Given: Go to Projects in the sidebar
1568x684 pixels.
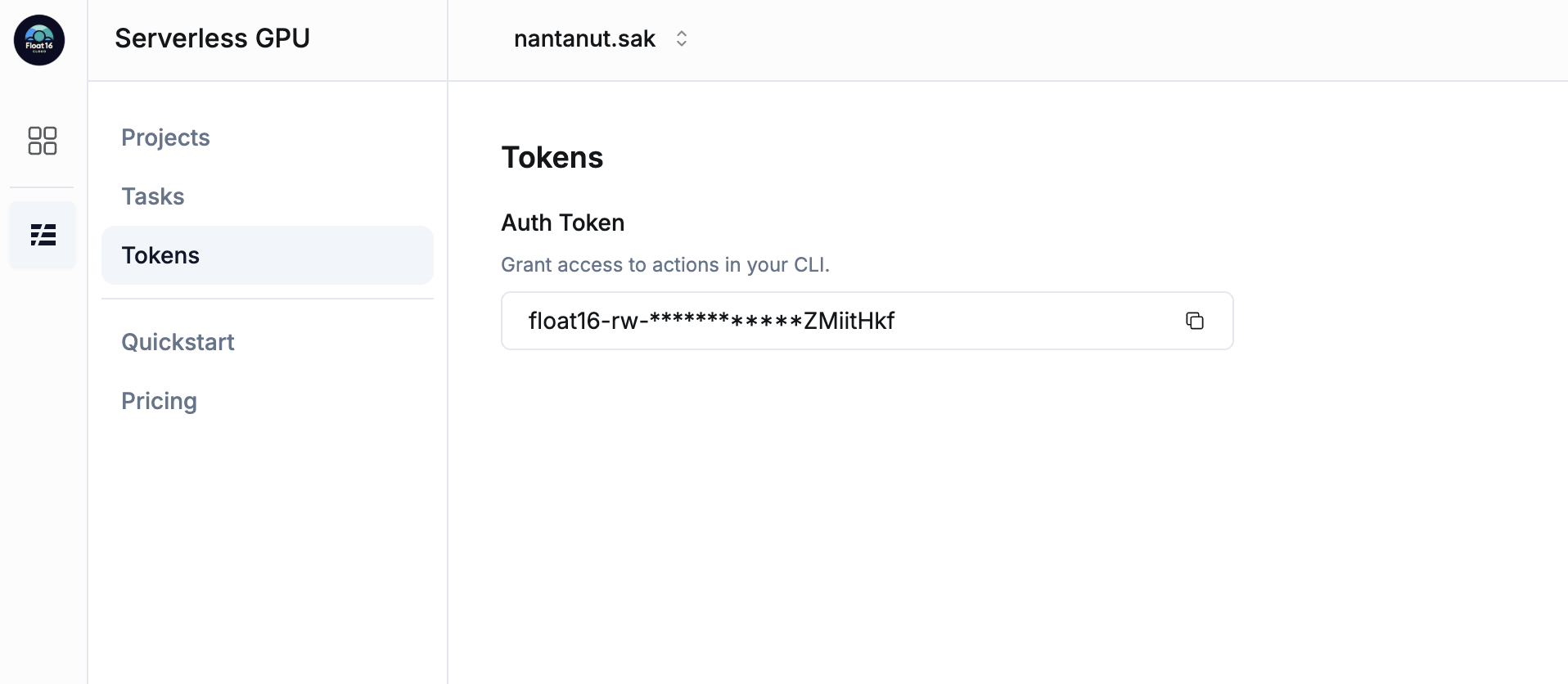Looking at the screenshot, I should point(165,137).
